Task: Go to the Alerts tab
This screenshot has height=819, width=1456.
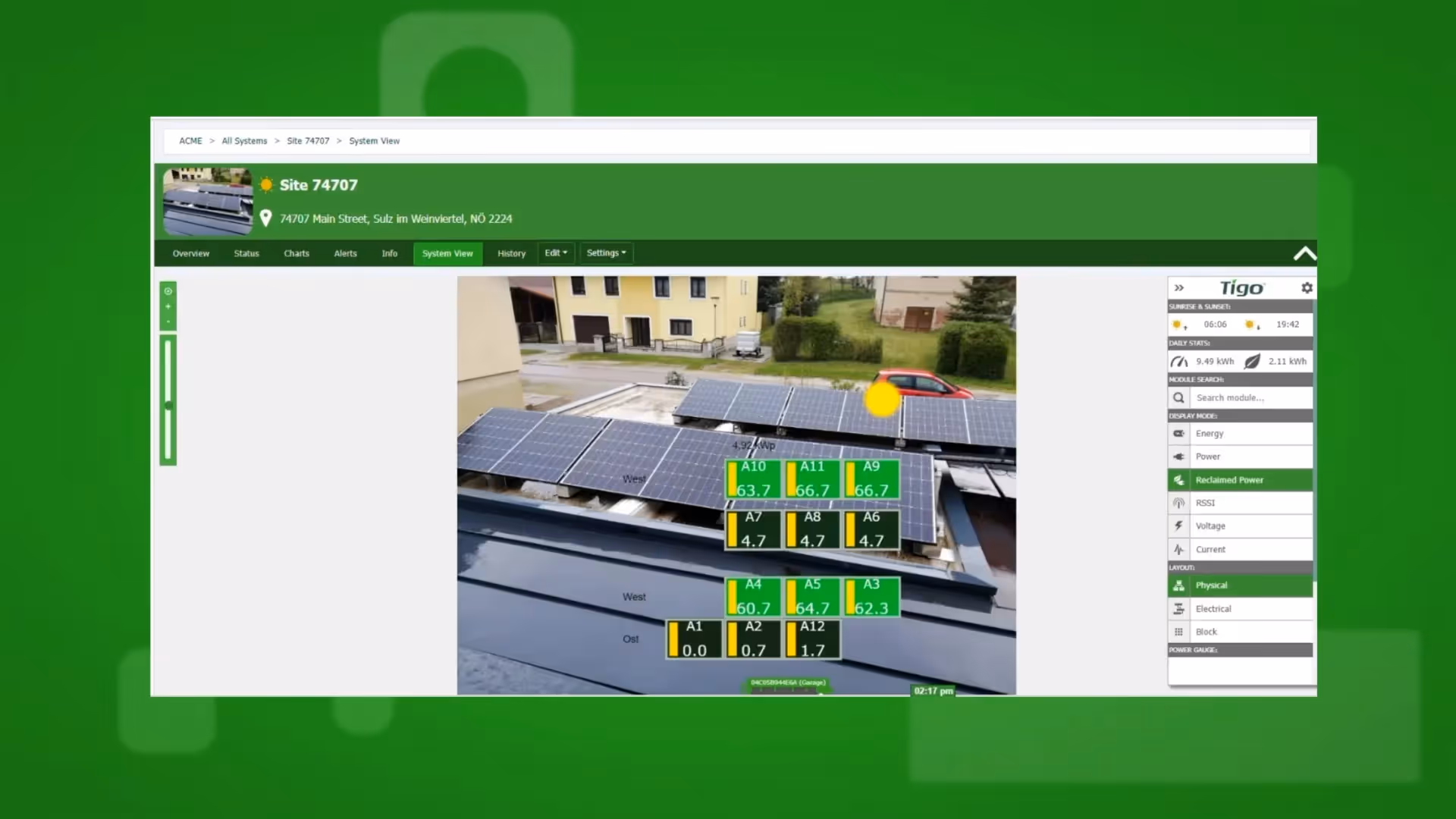Action: (345, 253)
